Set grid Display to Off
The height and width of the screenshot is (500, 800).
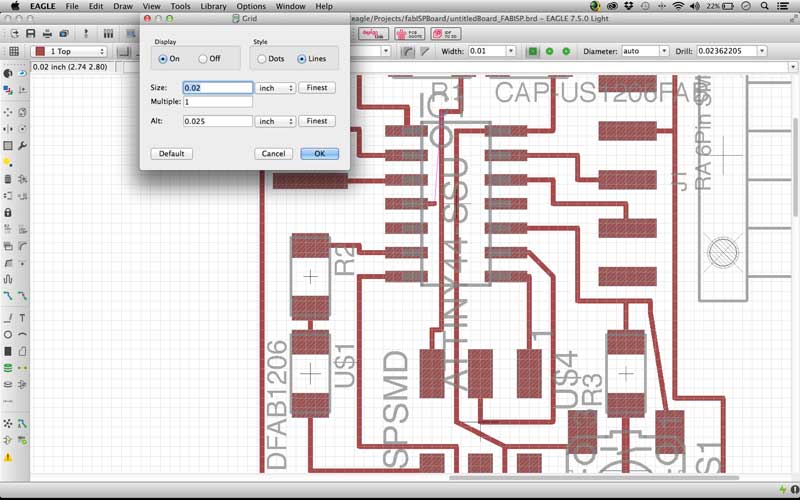(x=203, y=59)
